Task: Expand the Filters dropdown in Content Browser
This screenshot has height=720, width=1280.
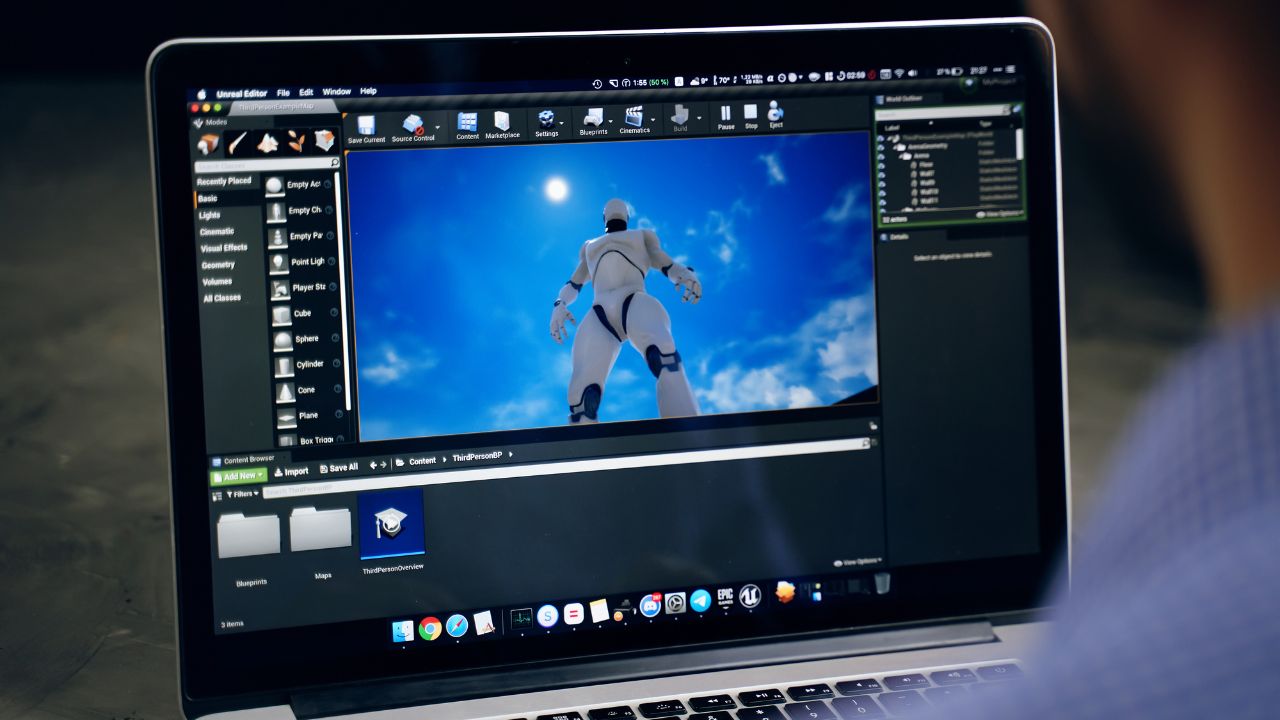Action: click(242, 493)
